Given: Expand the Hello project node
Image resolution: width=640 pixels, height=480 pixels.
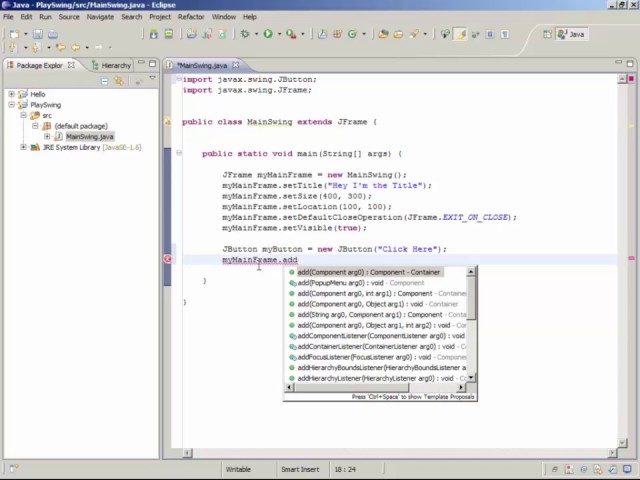Looking at the screenshot, I should click(11, 94).
